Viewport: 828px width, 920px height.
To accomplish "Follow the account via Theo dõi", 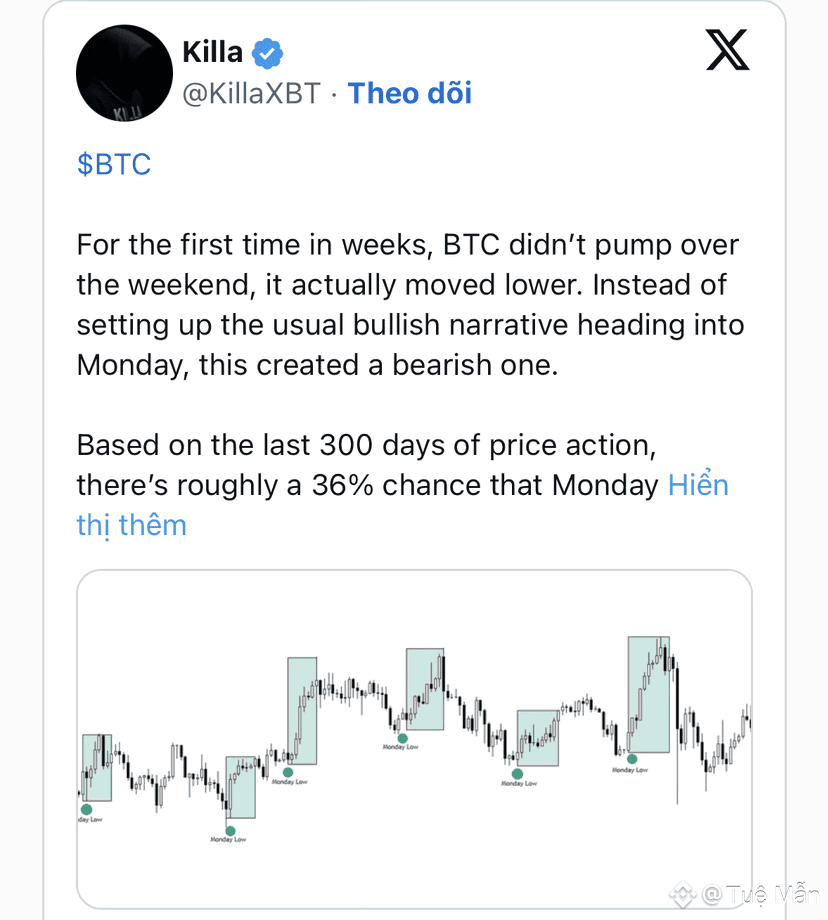I will (409, 94).
